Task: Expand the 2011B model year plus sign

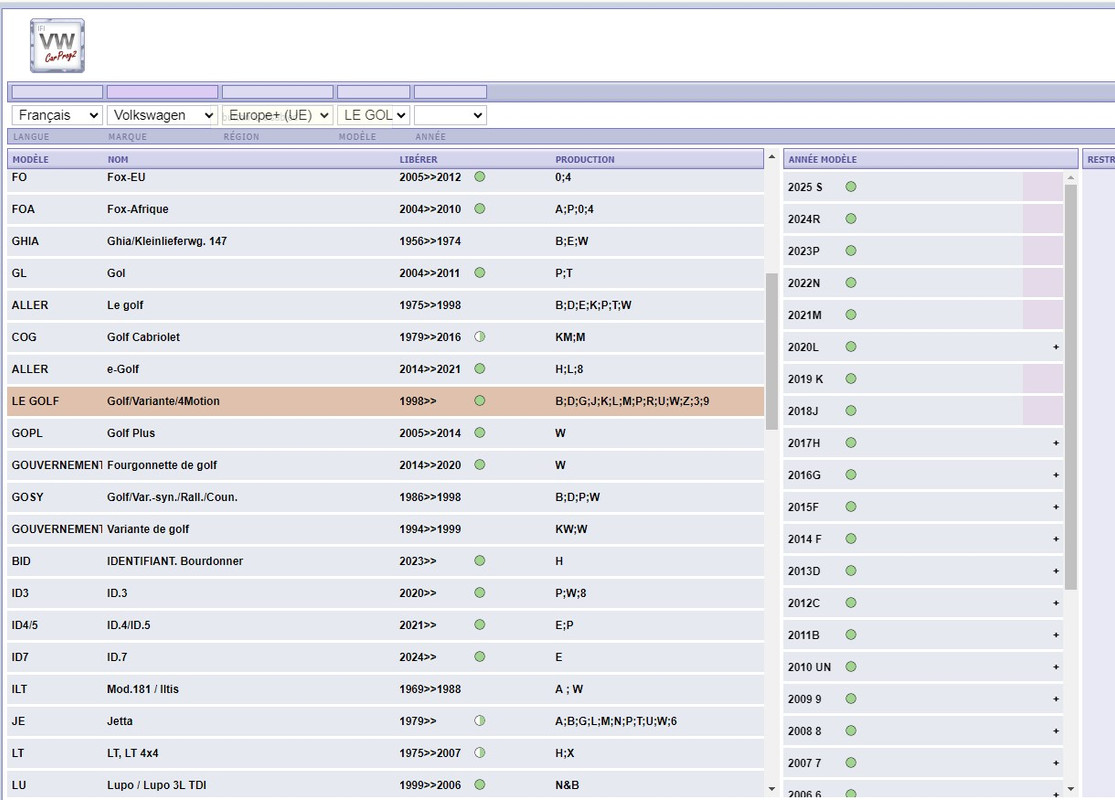Action: coord(1056,635)
